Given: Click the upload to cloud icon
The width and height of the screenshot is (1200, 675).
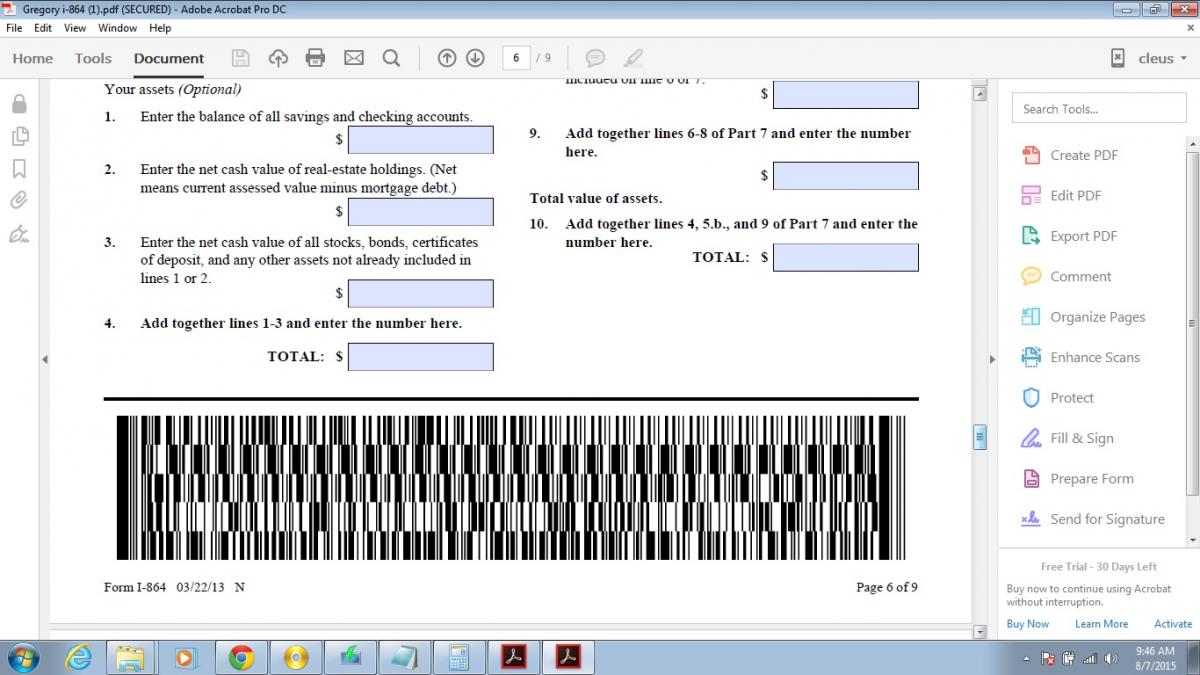Looking at the screenshot, I should point(278,58).
